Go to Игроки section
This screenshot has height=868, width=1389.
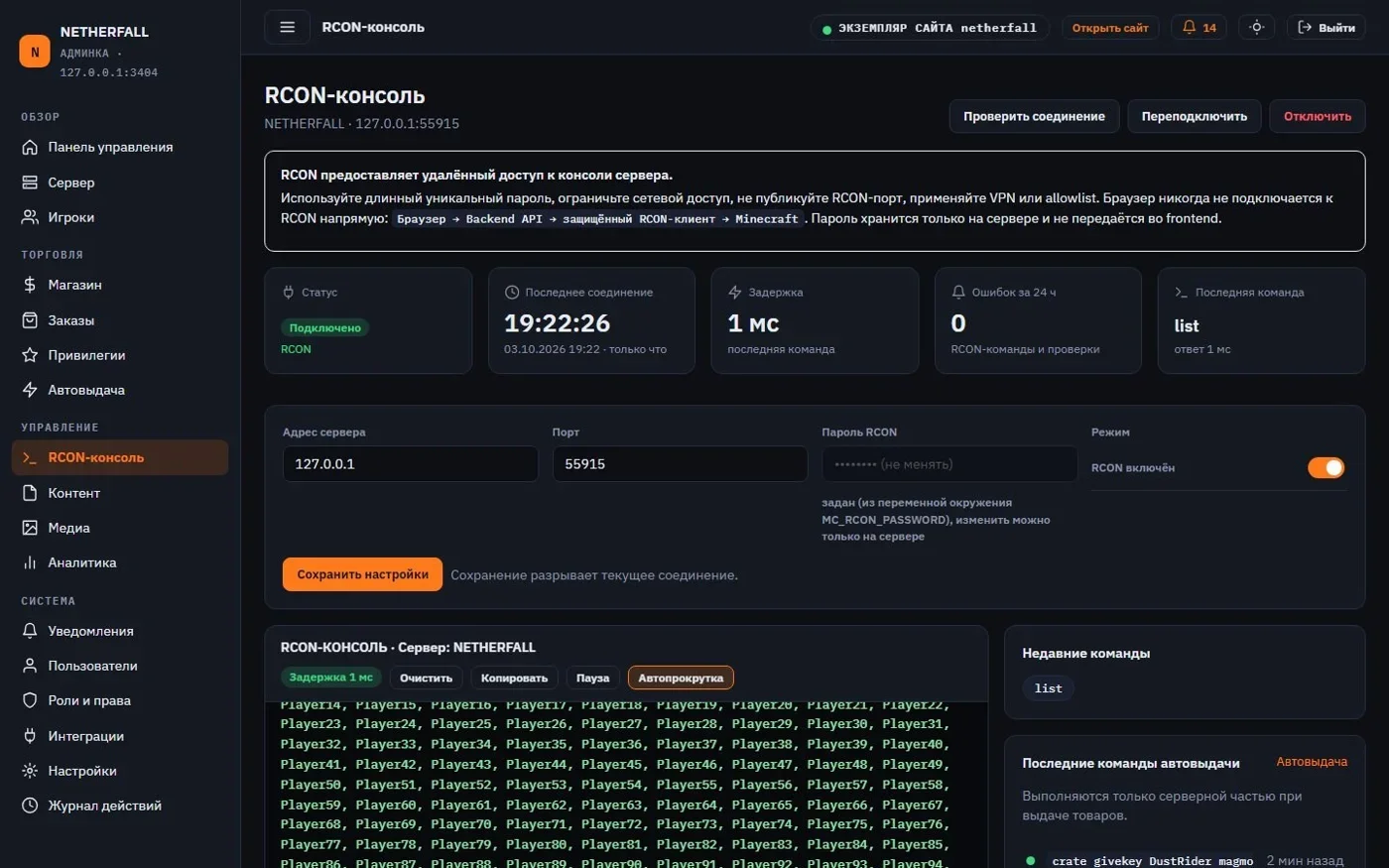120,217
